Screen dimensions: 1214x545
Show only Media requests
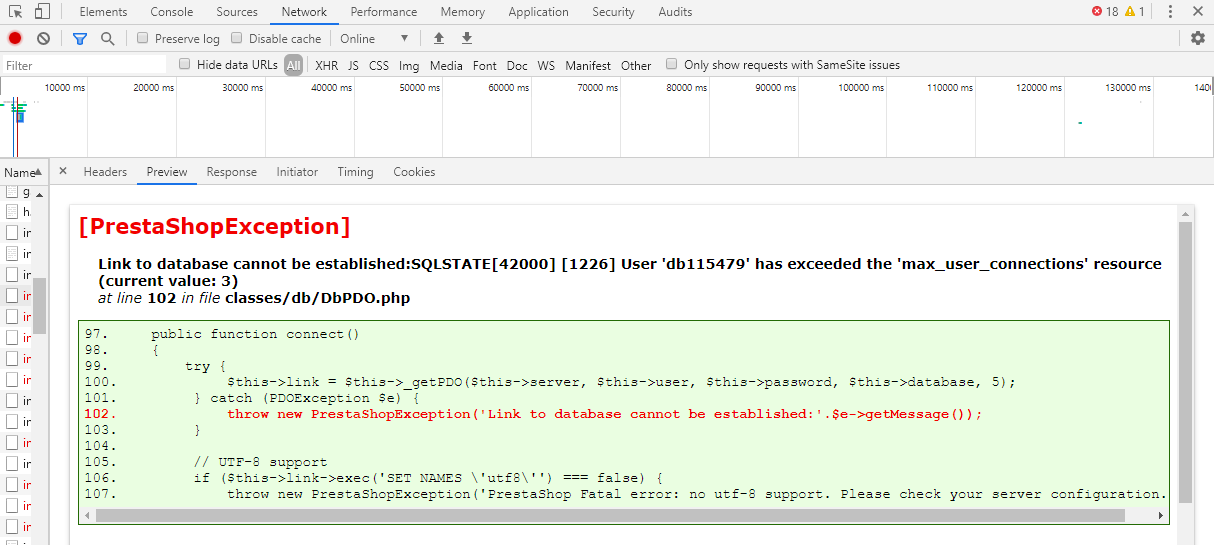(446, 65)
